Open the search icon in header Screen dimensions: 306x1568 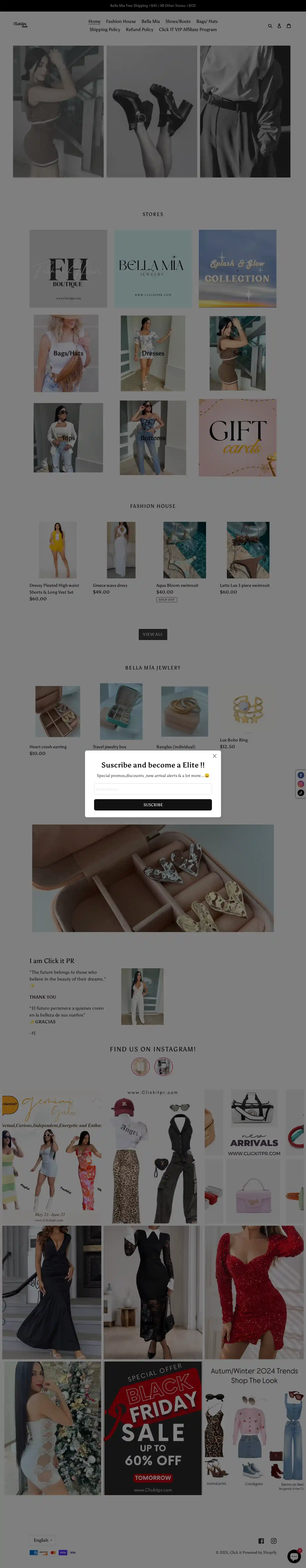pos(270,26)
